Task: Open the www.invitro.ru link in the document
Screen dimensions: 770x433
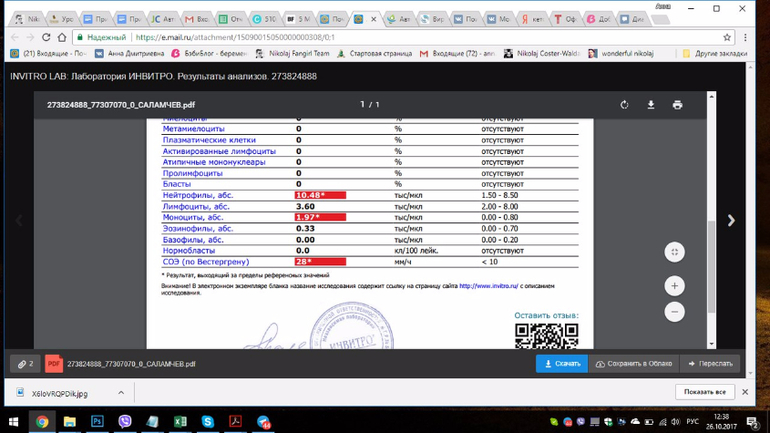Action: tap(489, 286)
